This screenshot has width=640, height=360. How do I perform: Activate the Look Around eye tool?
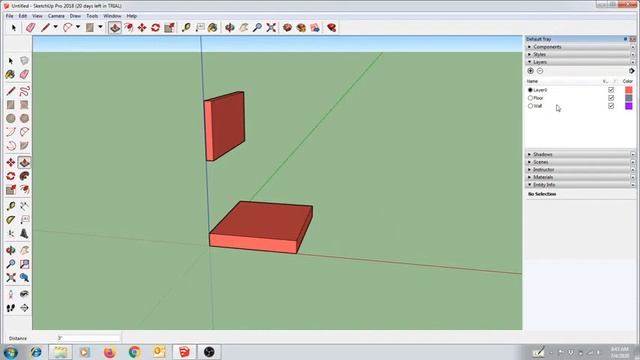24,294
